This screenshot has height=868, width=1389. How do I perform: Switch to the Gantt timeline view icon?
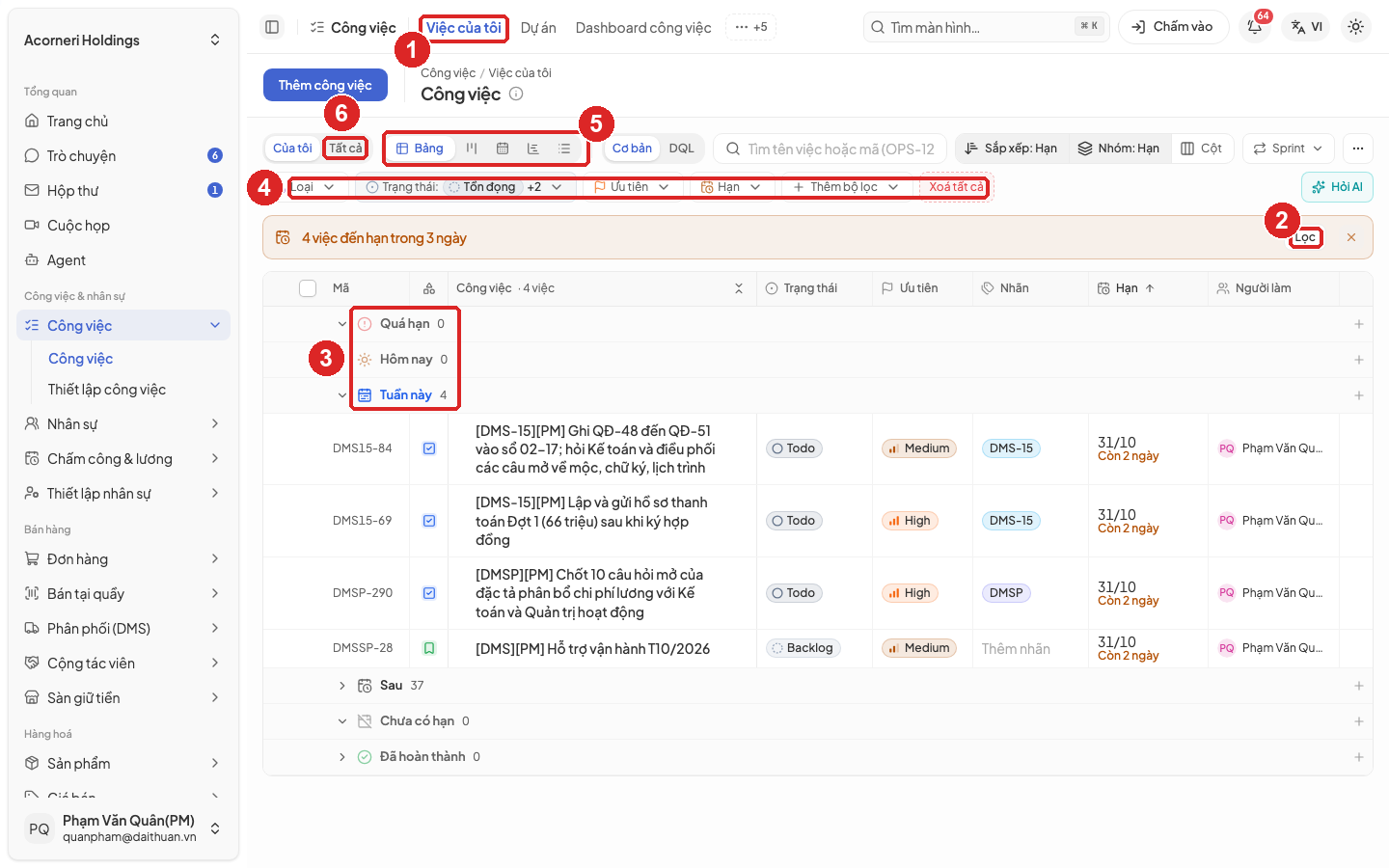(533, 149)
